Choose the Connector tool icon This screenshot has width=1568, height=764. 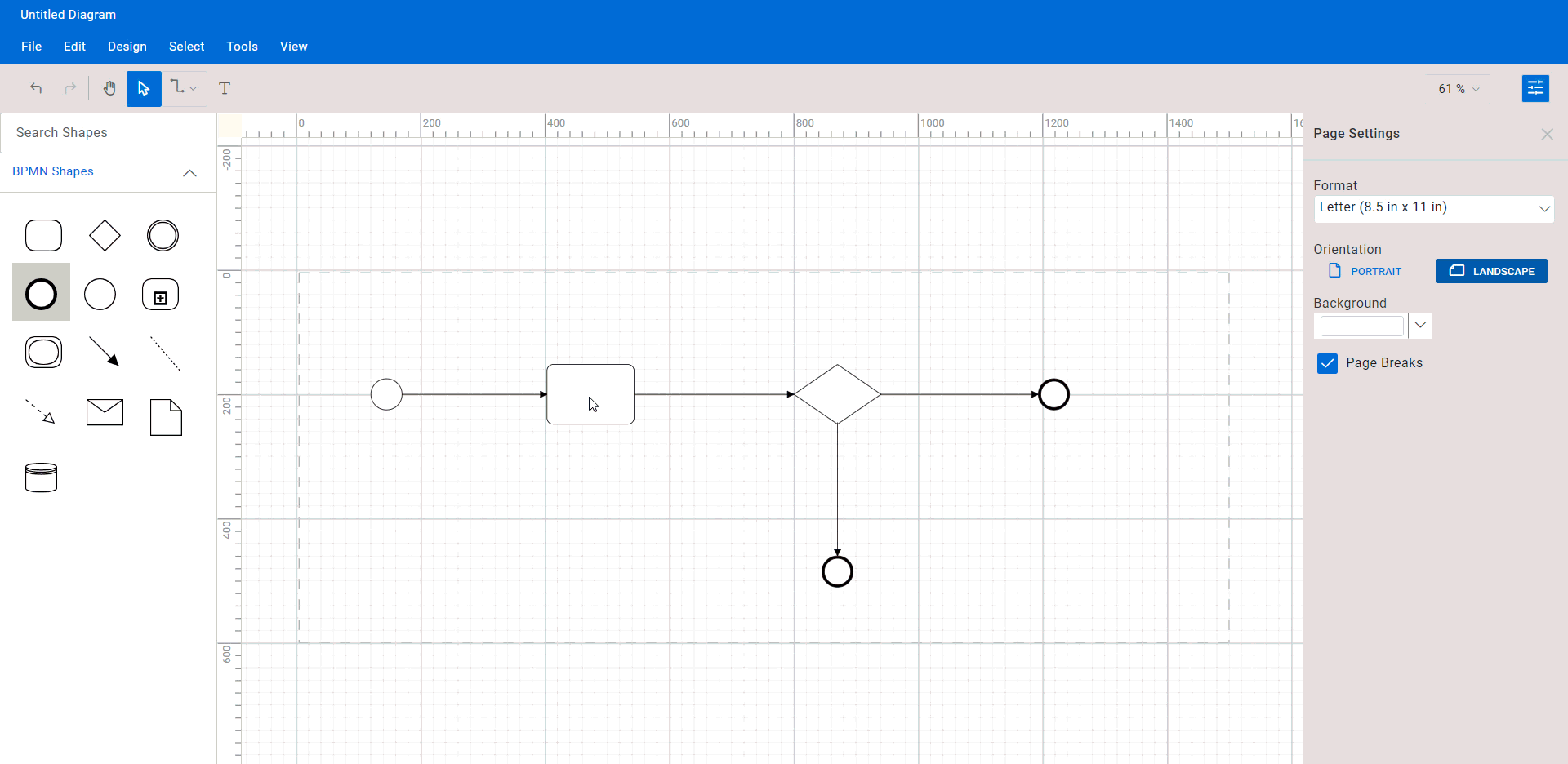177,87
